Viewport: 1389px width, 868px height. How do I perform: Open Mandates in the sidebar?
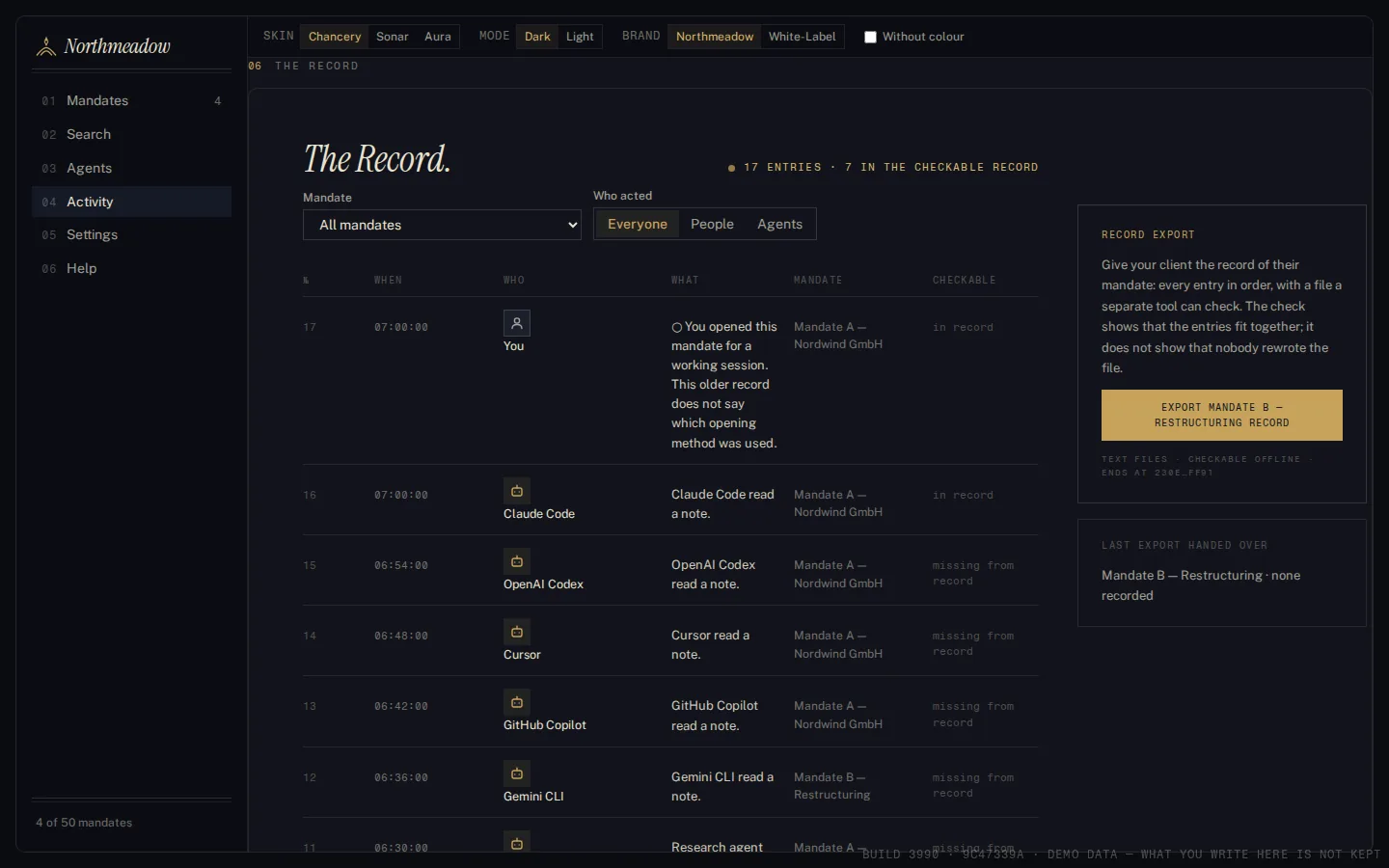[x=131, y=100]
